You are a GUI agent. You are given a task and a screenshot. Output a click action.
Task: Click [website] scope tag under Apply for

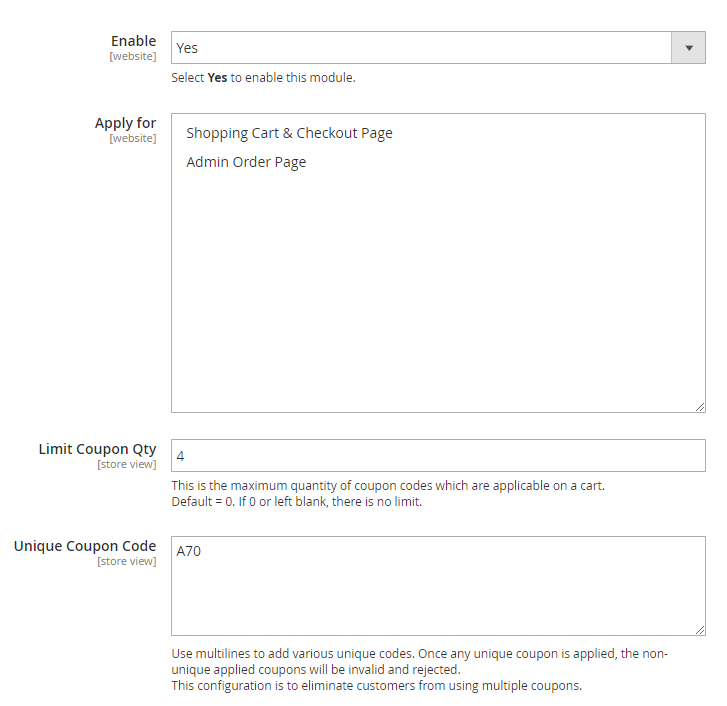(x=132, y=139)
